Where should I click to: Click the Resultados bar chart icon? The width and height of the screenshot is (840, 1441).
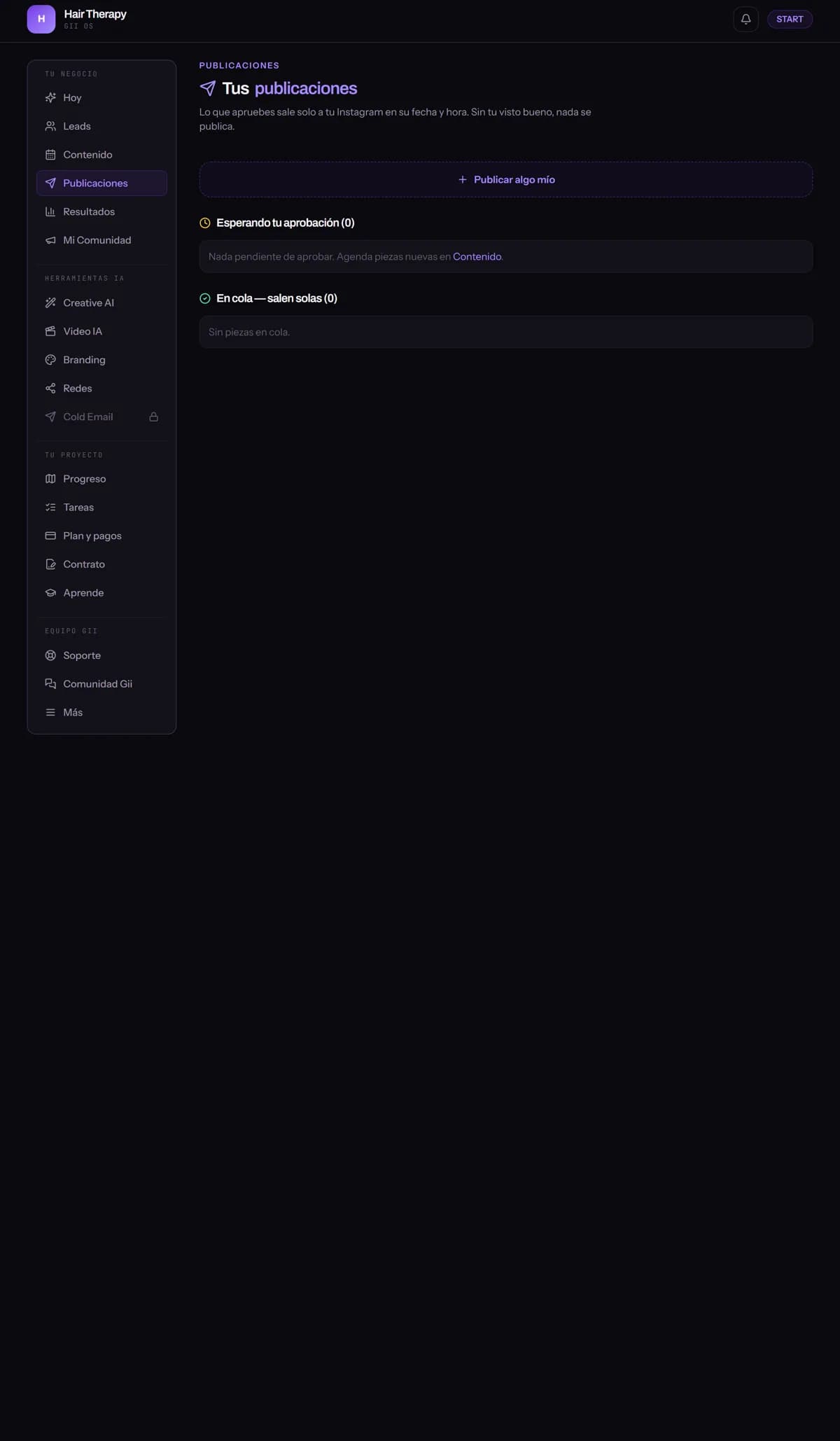click(50, 211)
